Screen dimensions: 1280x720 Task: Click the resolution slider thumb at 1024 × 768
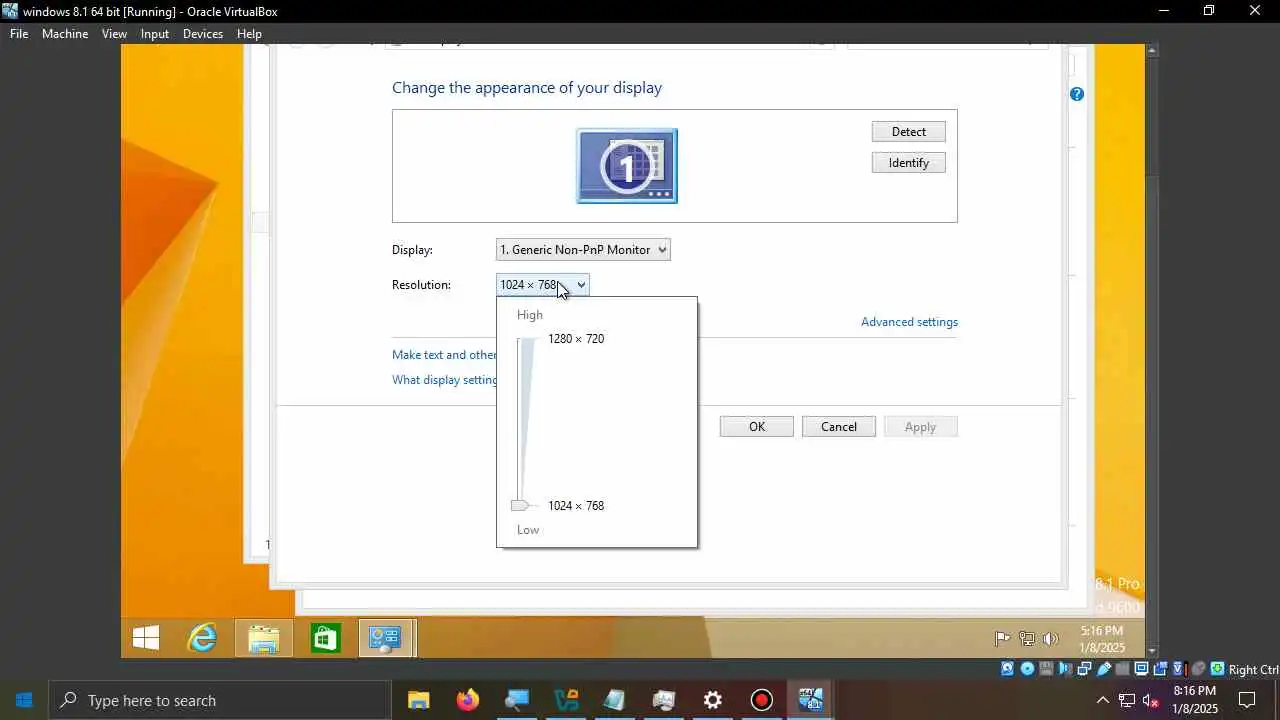[519, 506]
